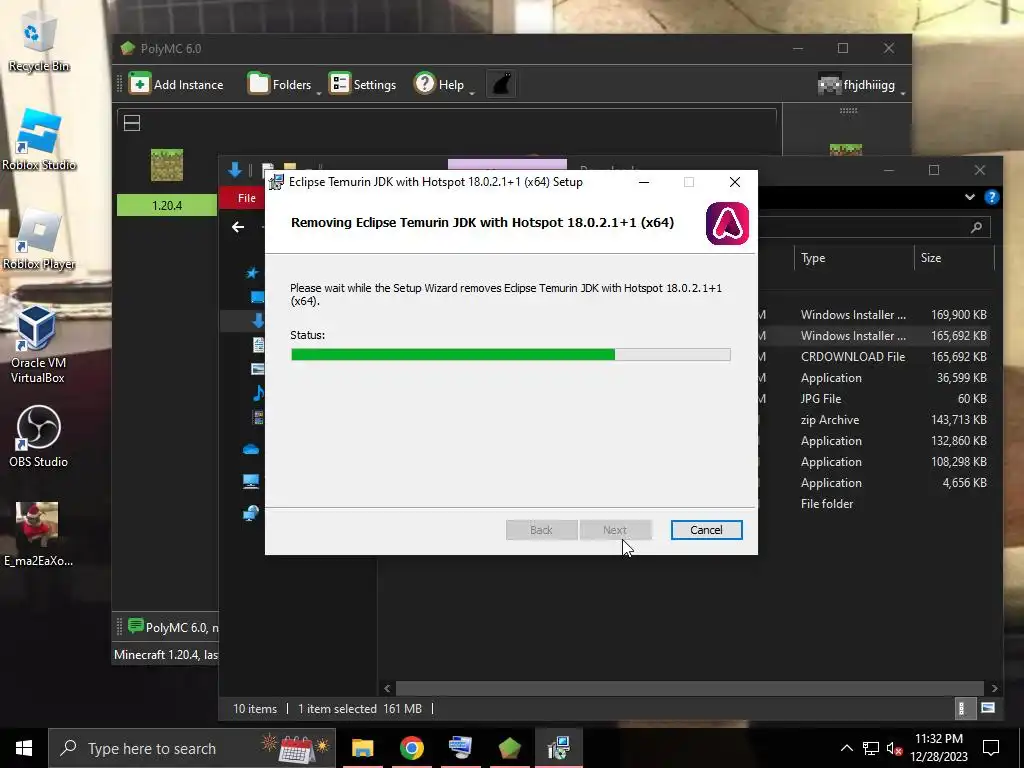The height and width of the screenshot is (768, 1024).
Task: Click the grass block icon in PolyMC right panel
Action: click(x=846, y=150)
